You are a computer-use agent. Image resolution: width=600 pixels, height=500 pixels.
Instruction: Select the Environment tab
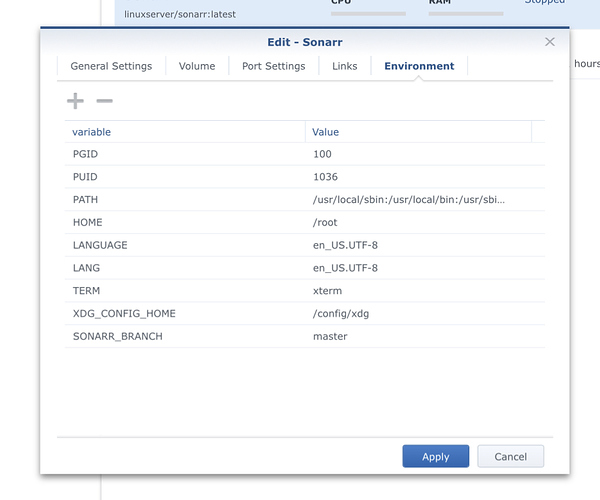click(419, 66)
